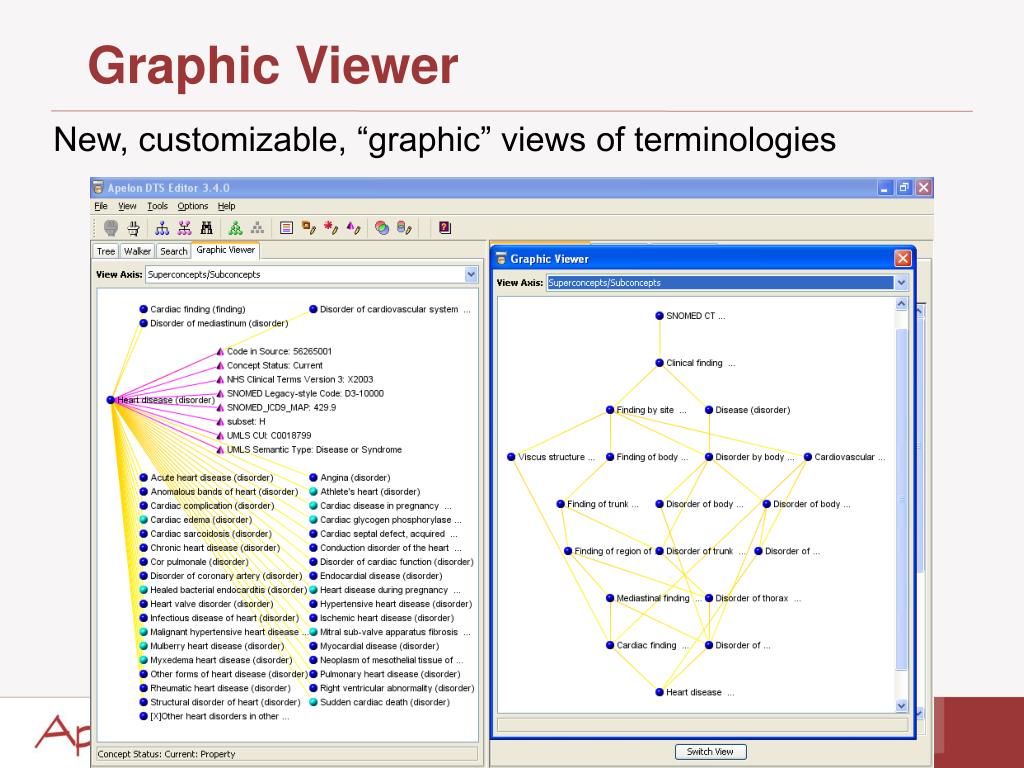Select the Rheumatic heart disease (disorder) node
The width and height of the screenshot is (1024, 768).
point(215,688)
